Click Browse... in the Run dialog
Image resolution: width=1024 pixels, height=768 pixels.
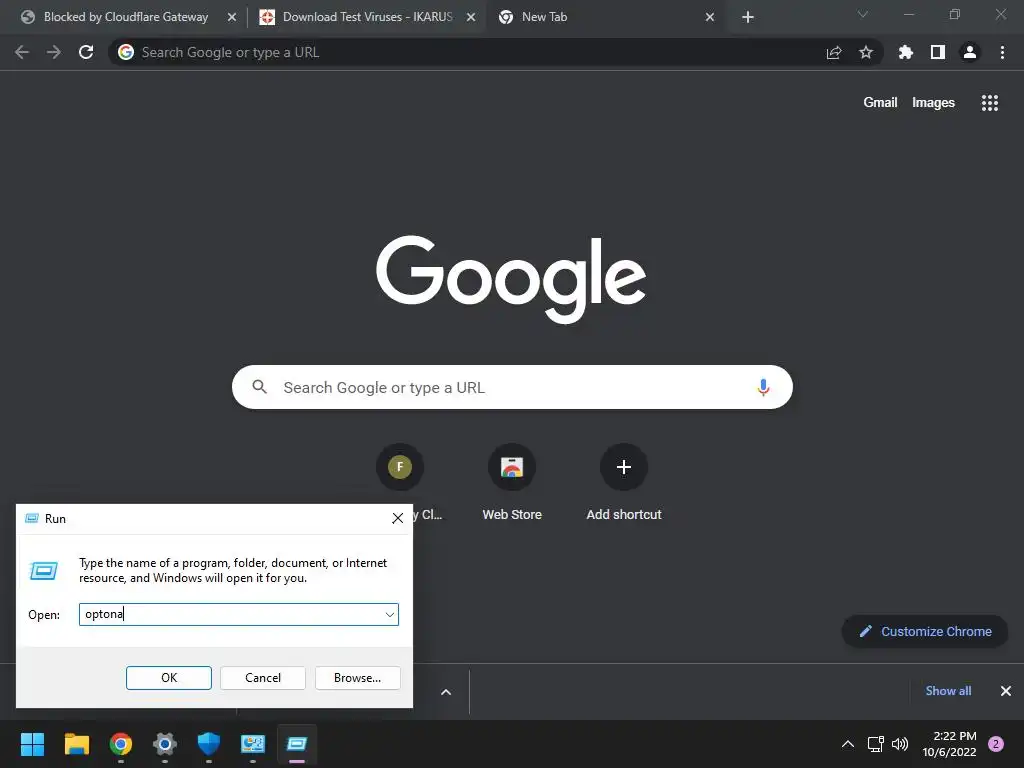[x=357, y=678]
